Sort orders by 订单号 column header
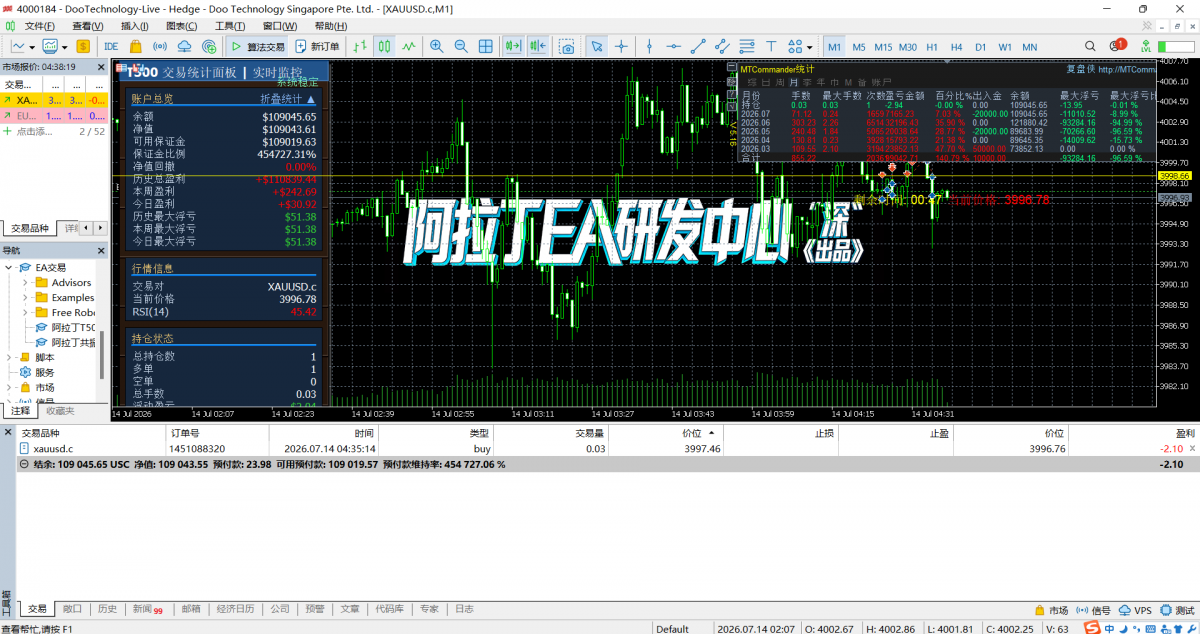The width and height of the screenshot is (1200, 634). click(x=217, y=433)
